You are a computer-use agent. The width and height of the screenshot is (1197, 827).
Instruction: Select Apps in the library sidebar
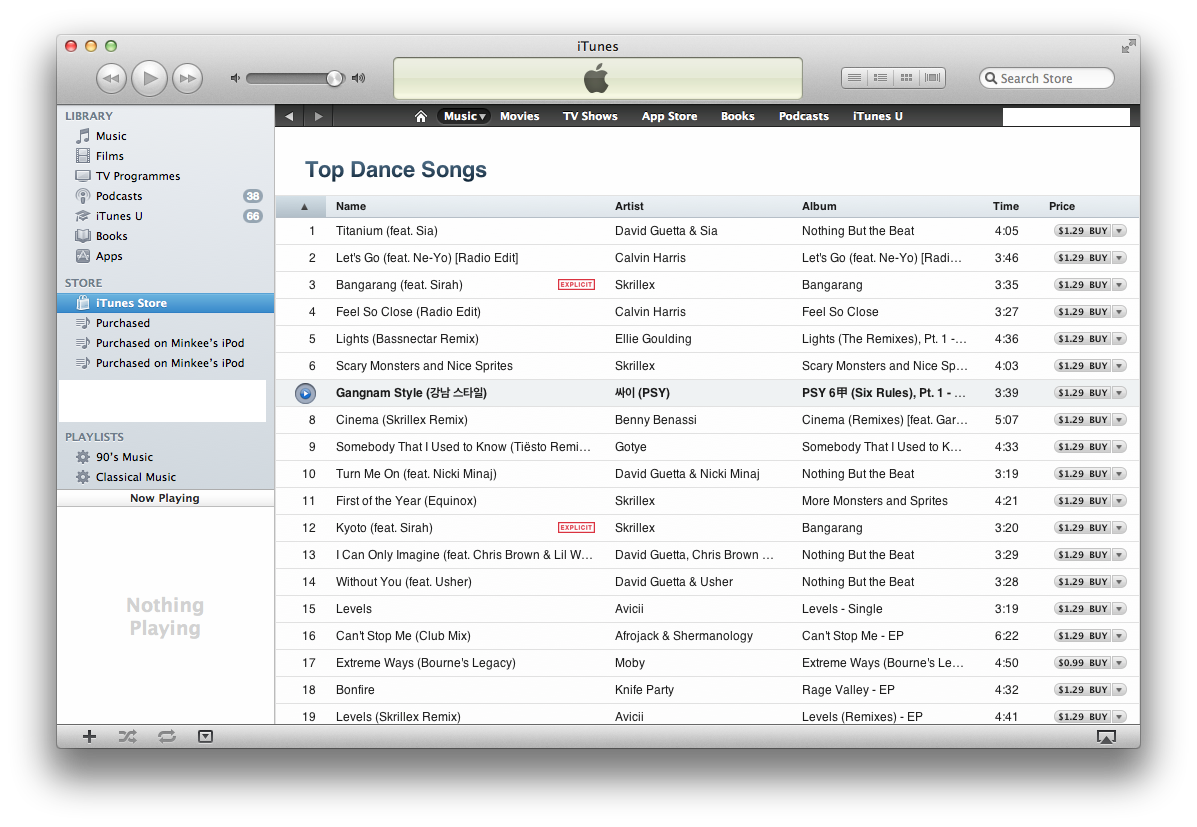pos(166,256)
